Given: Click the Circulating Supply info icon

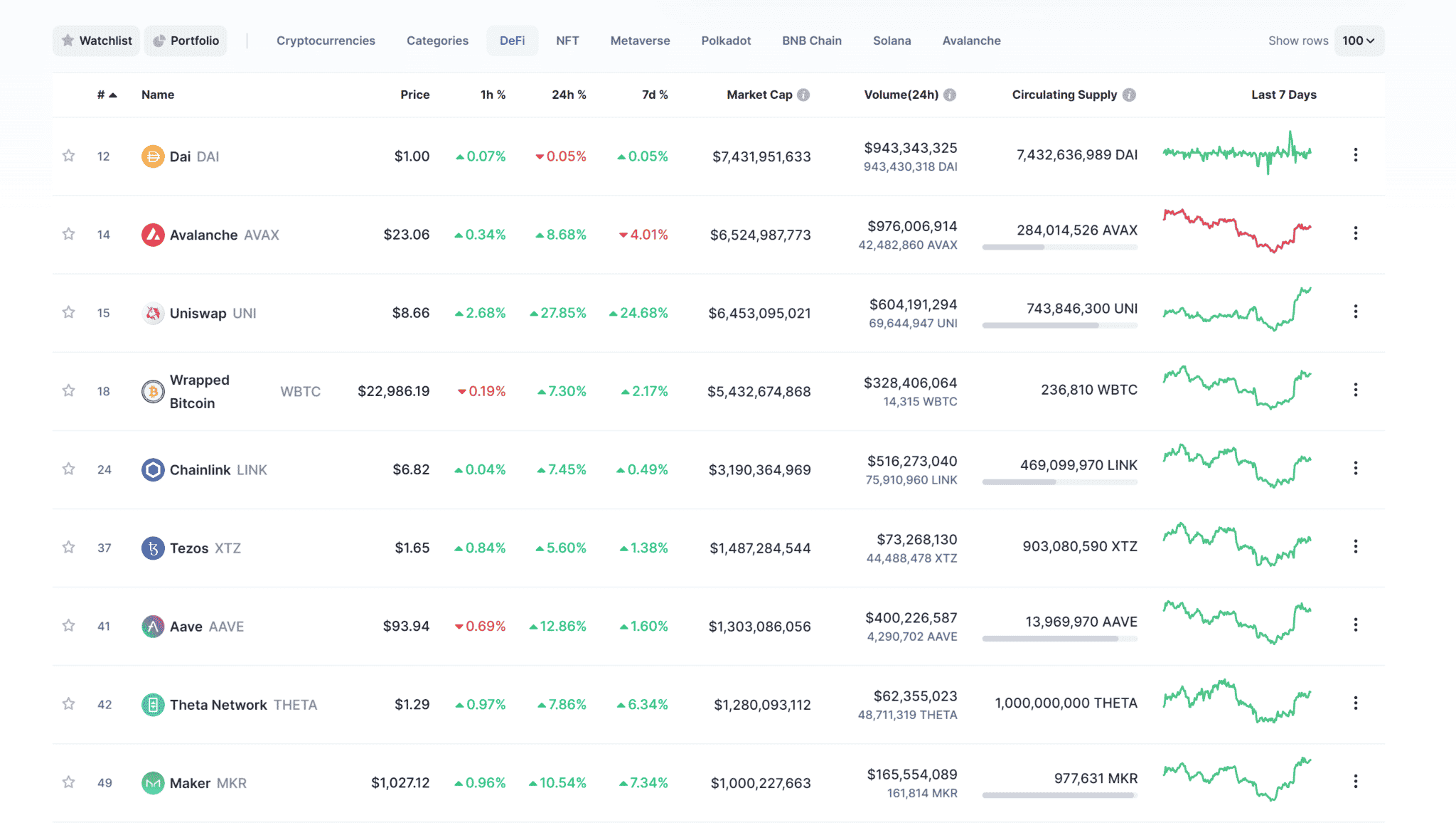Looking at the screenshot, I should (1129, 95).
